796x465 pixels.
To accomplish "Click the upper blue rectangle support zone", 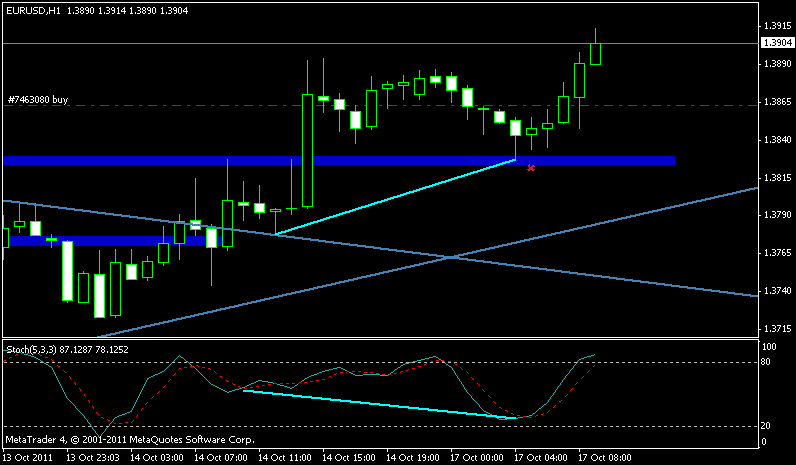I will click(339, 160).
